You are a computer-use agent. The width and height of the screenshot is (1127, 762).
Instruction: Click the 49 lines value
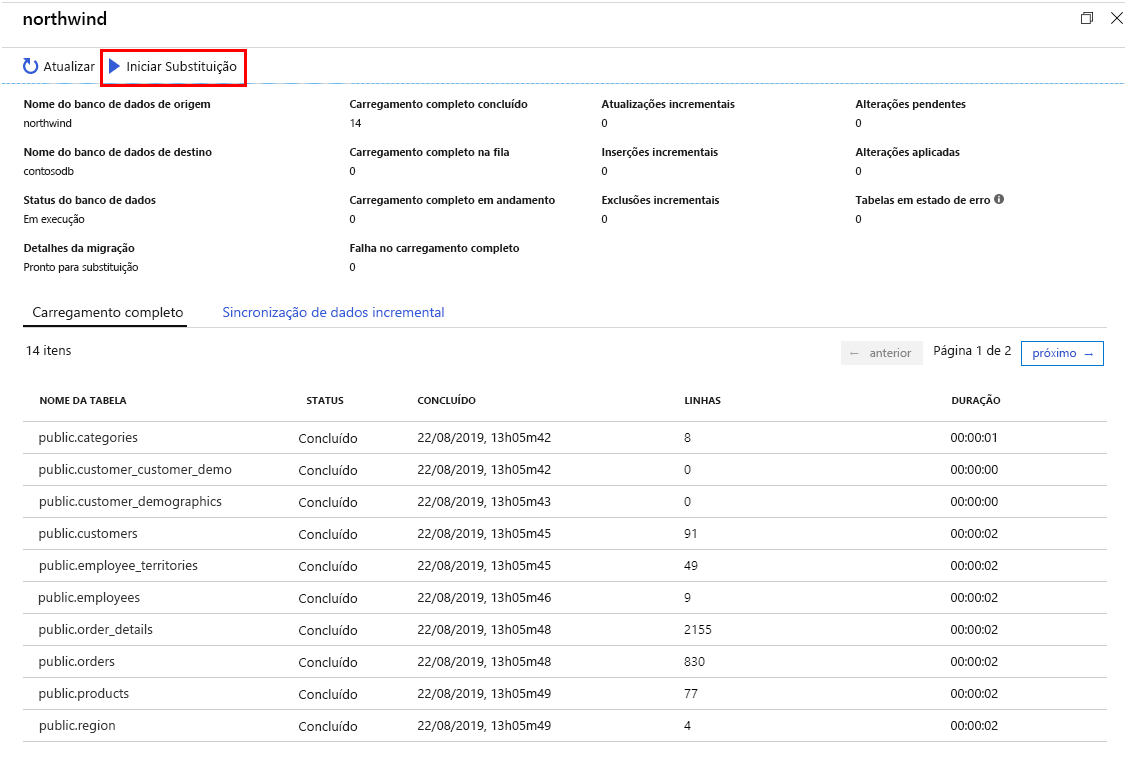pos(691,566)
